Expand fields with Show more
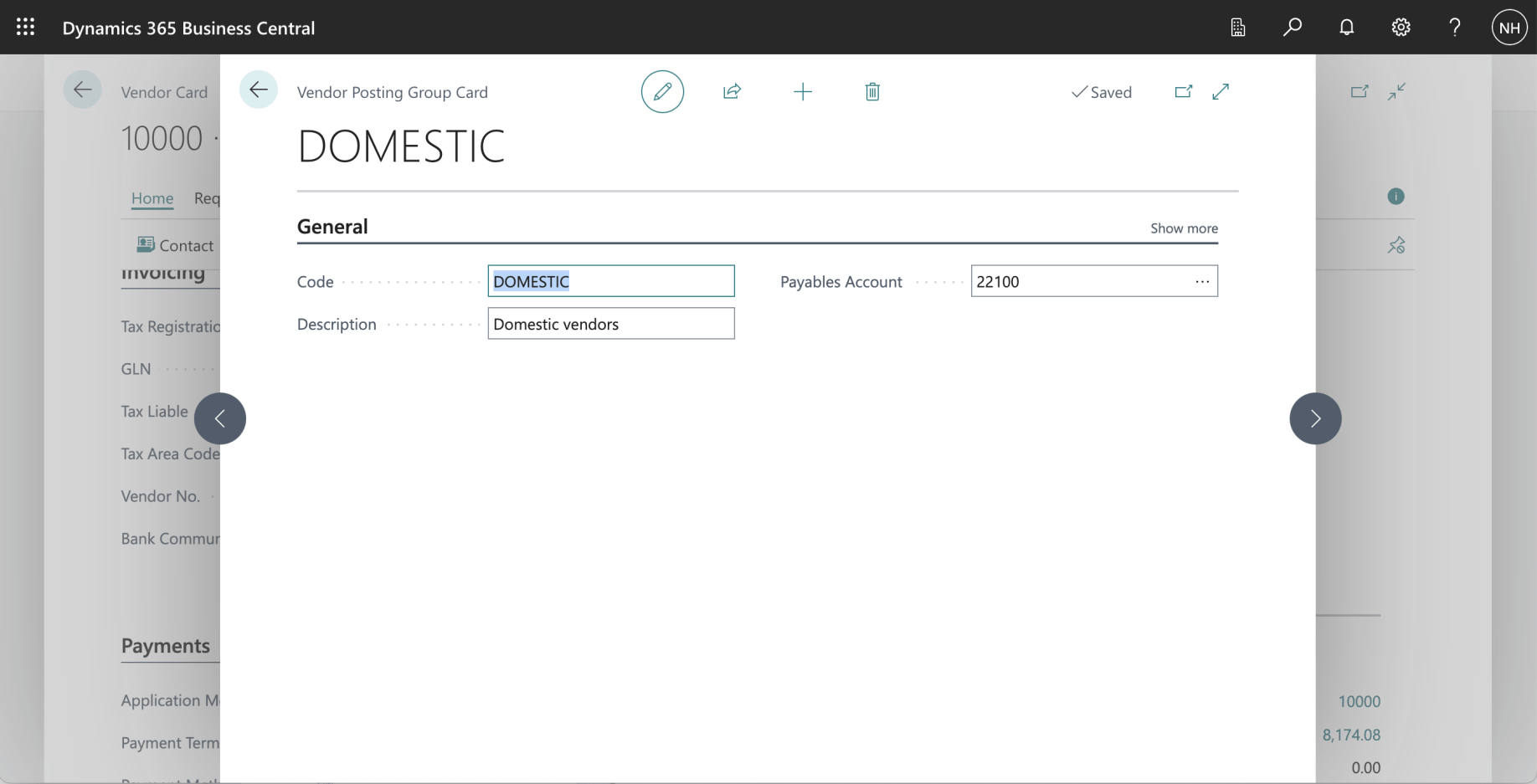This screenshot has height=784, width=1537. (1184, 228)
